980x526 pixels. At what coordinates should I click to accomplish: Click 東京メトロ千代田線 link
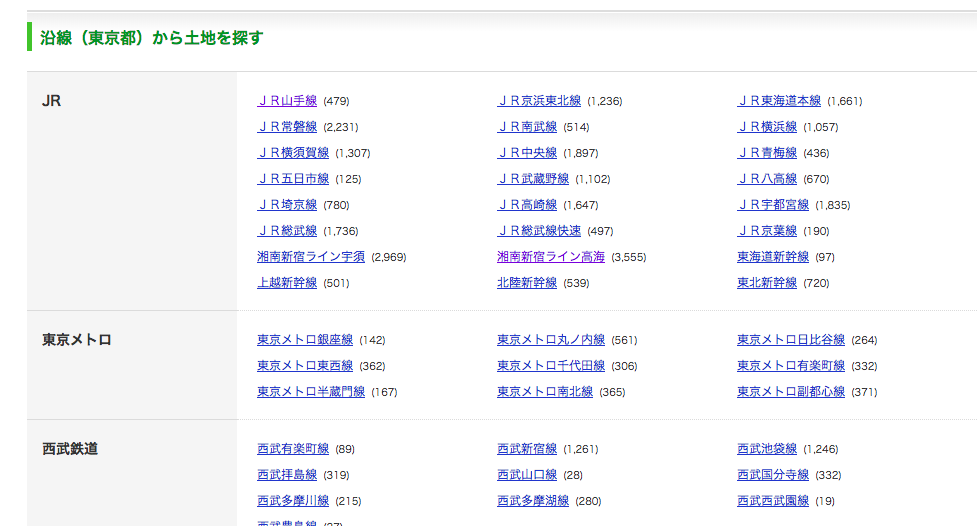point(551,366)
